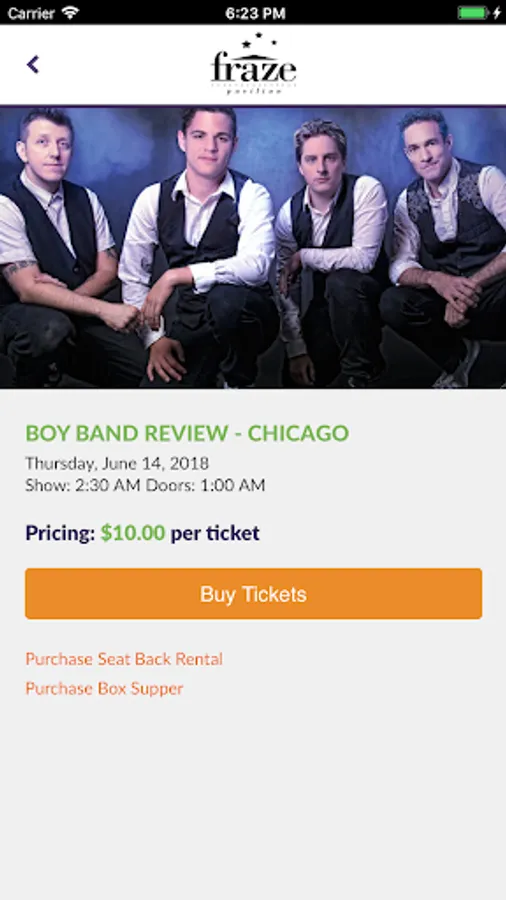This screenshot has width=506, height=900.
Task: Tap the $10.00 ticket price
Action: pos(133,533)
